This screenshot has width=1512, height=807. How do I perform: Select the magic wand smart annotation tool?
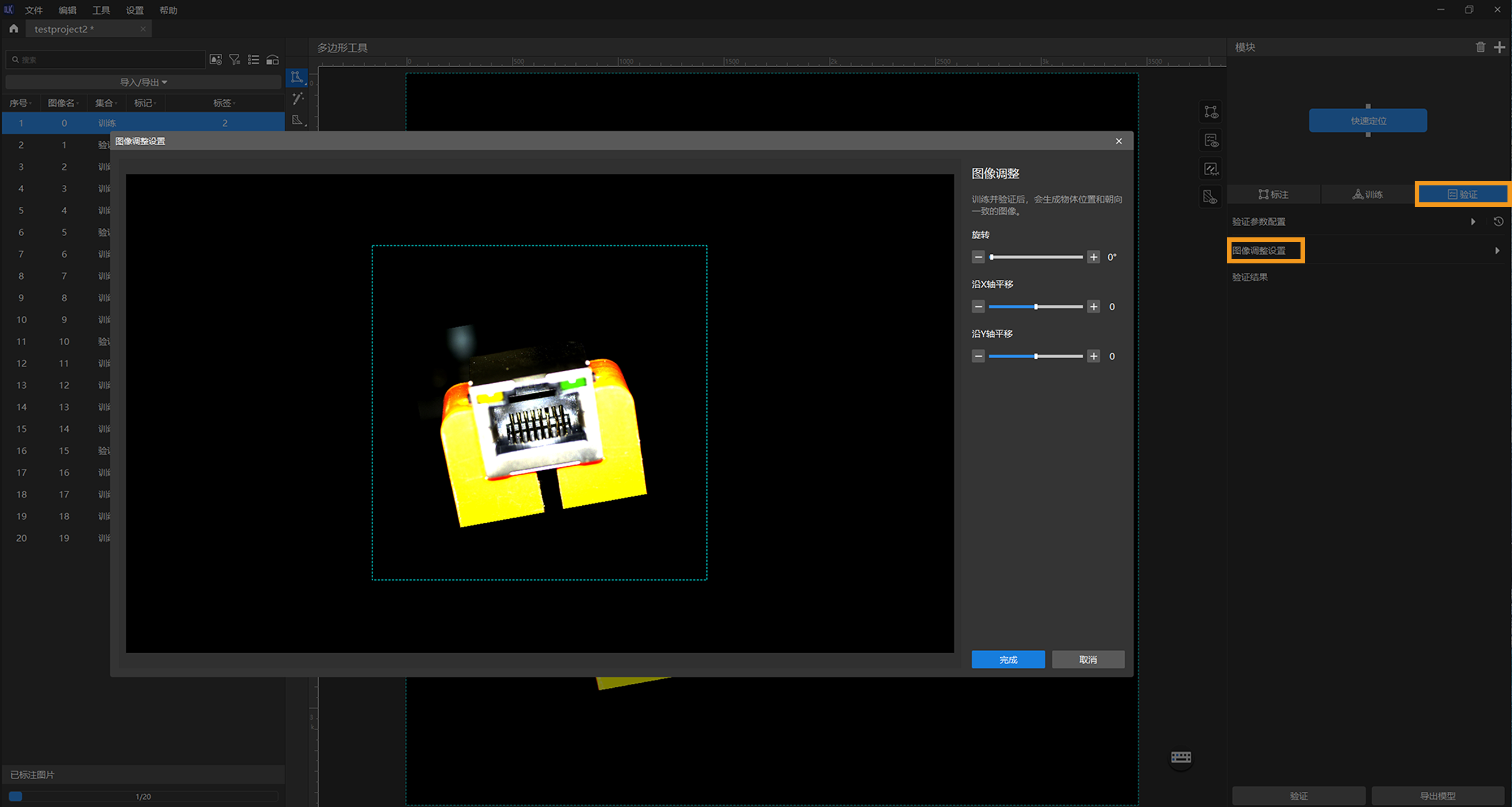[x=297, y=98]
